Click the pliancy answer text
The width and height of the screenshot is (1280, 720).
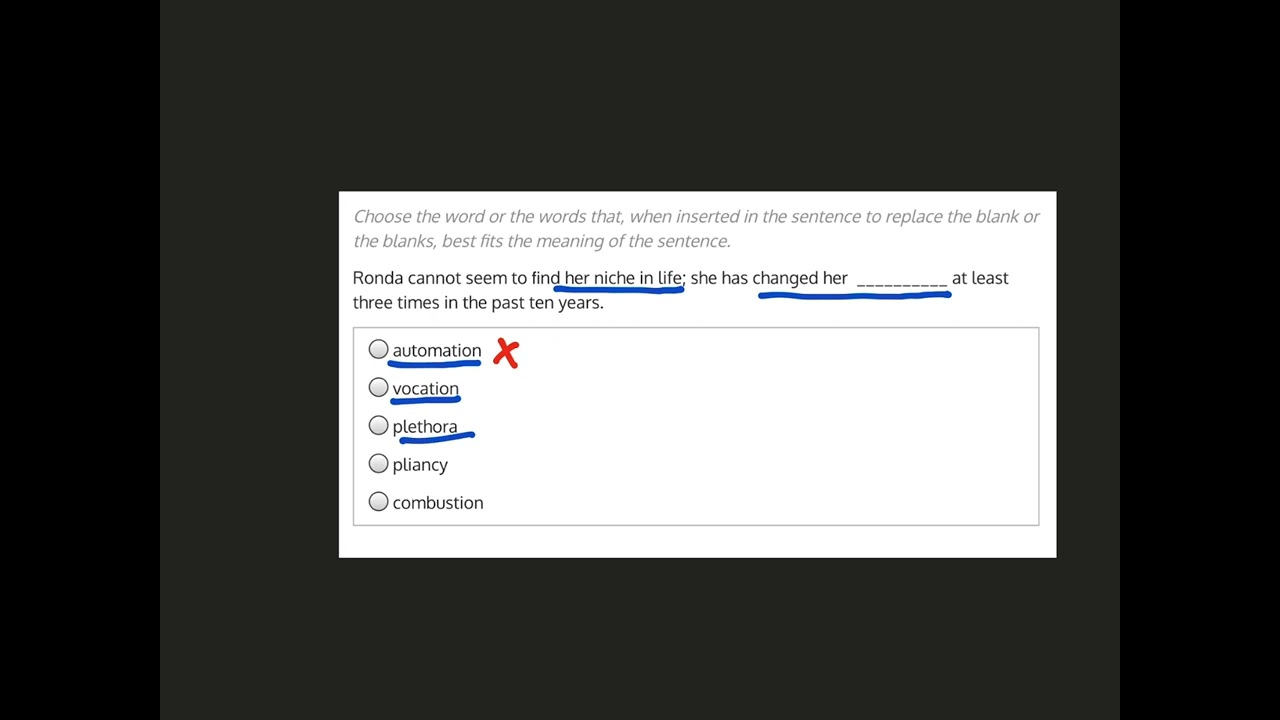tap(420, 465)
